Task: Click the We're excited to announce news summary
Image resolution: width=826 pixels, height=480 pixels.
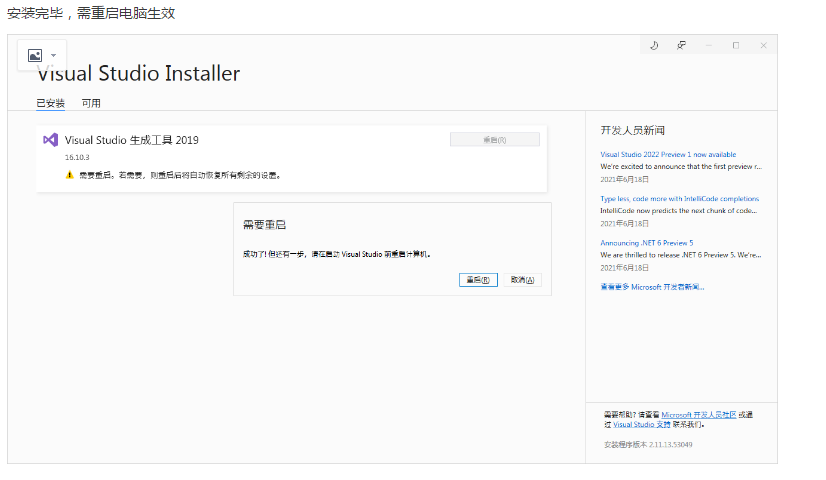Action: click(x=681, y=166)
